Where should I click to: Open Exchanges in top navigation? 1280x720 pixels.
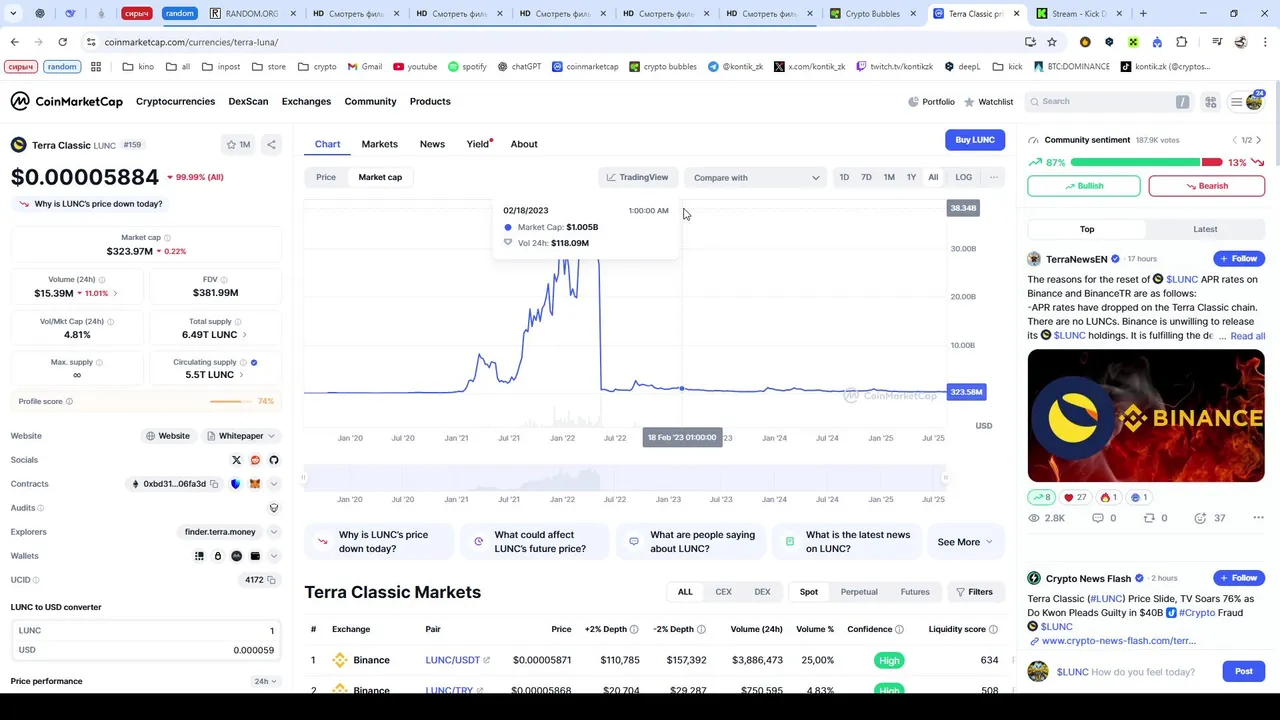(306, 101)
